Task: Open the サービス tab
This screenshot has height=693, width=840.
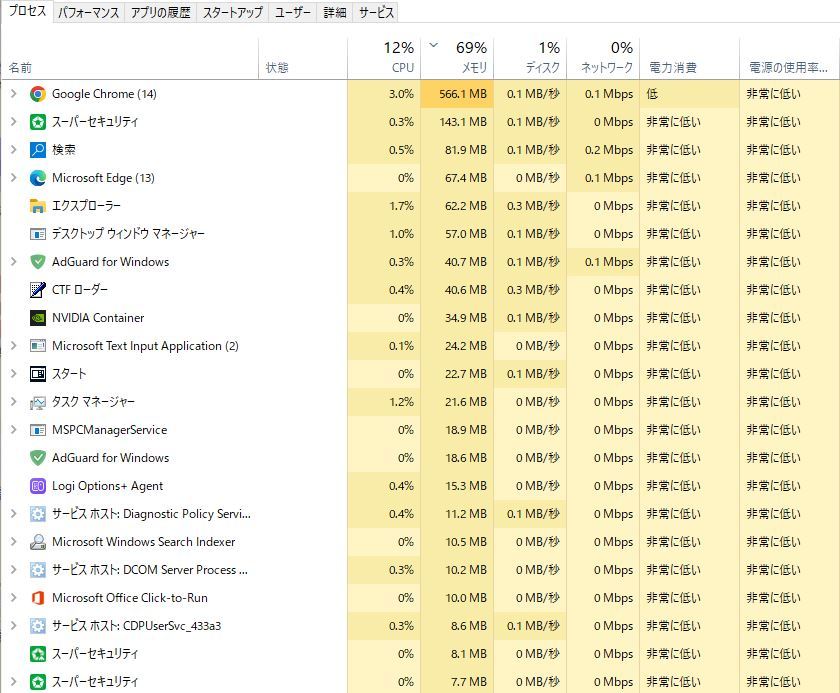Action: tap(376, 13)
